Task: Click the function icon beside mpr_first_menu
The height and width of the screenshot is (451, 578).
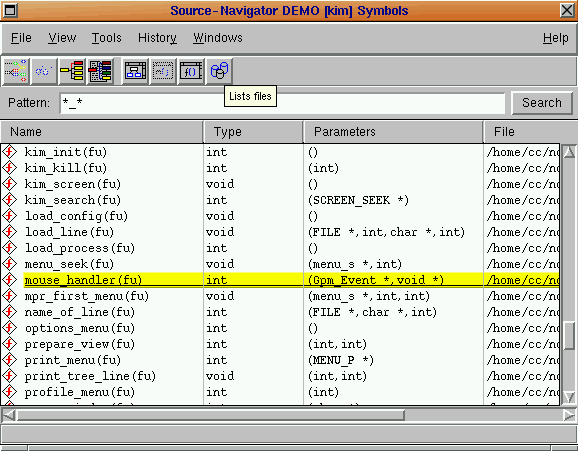Action: [10, 296]
